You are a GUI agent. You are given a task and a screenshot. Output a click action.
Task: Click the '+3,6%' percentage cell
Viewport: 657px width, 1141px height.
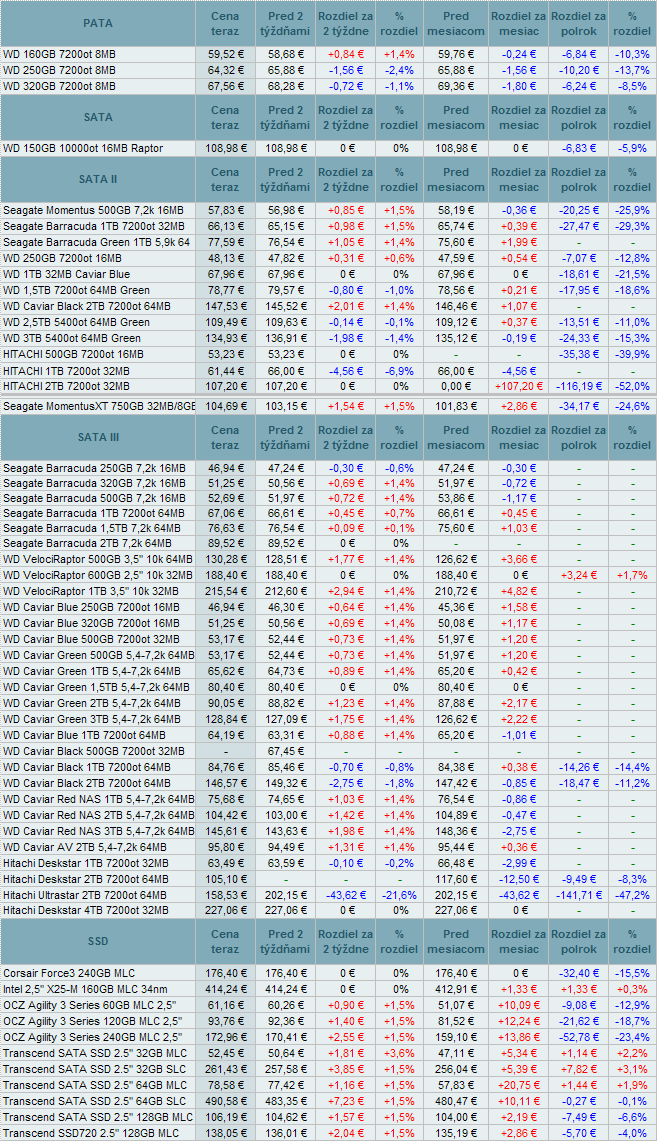point(399,1053)
